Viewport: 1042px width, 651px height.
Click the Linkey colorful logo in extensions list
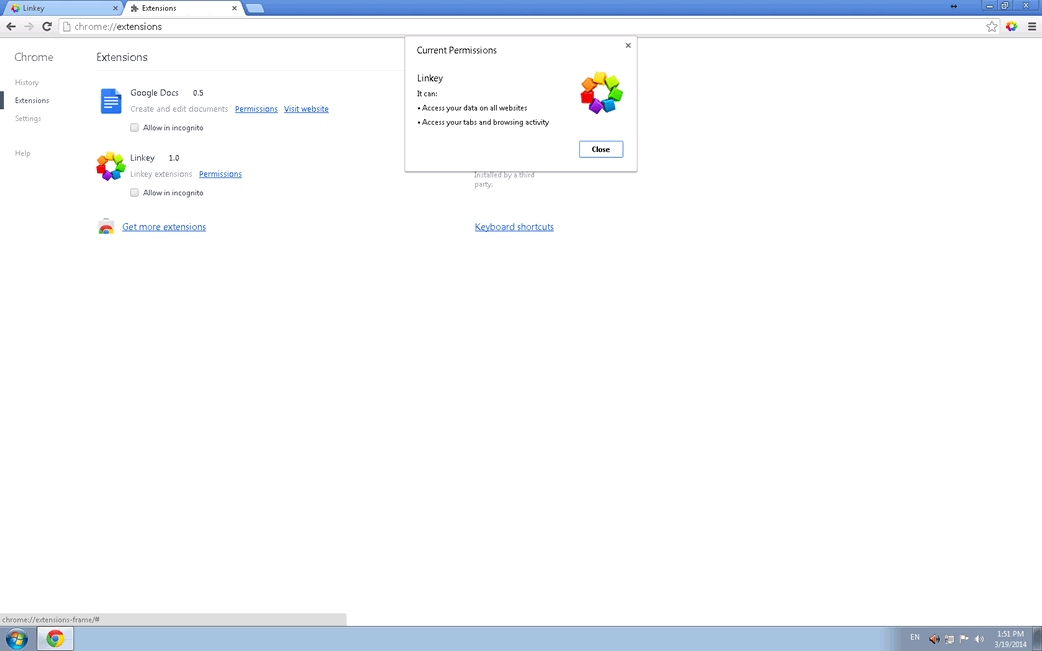pos(110,166)
